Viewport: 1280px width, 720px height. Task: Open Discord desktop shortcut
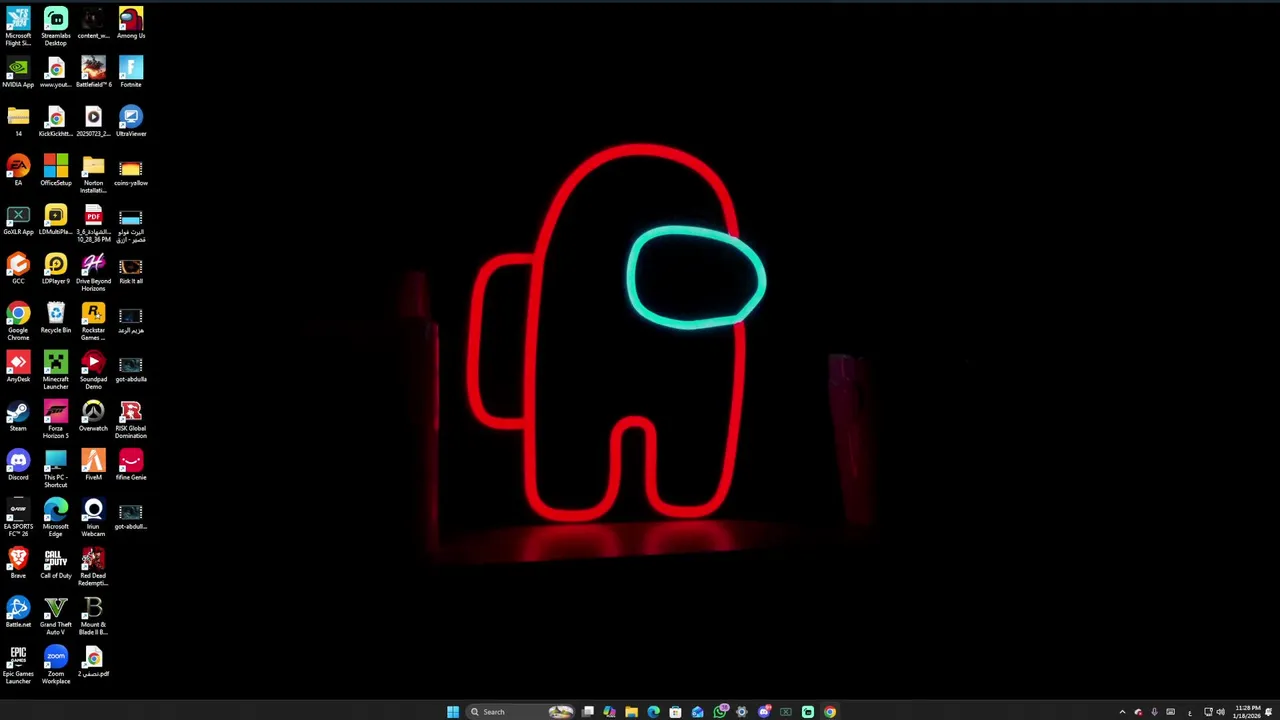click(x=18, y=464)
